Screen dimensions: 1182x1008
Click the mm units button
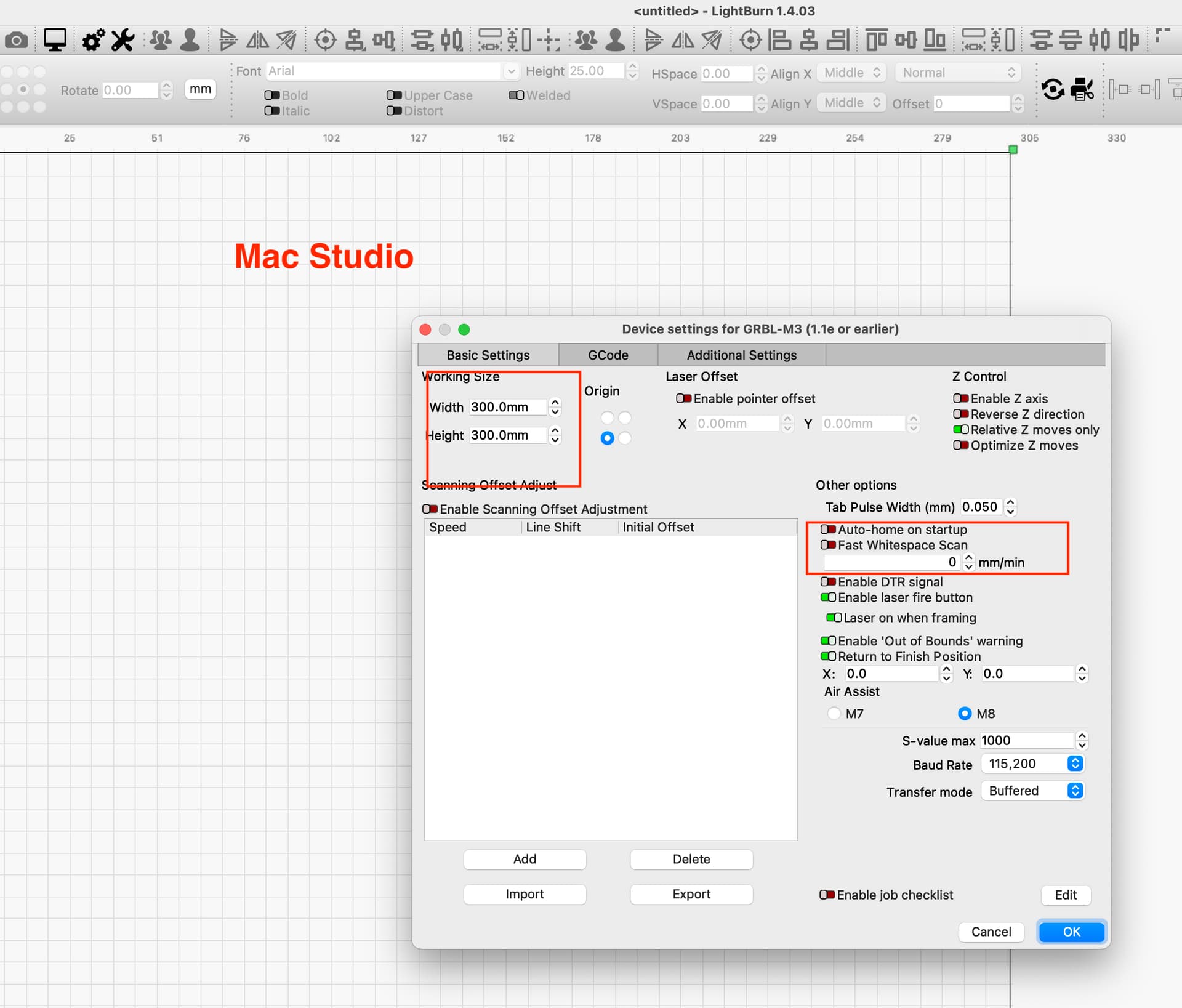point(200,89)
